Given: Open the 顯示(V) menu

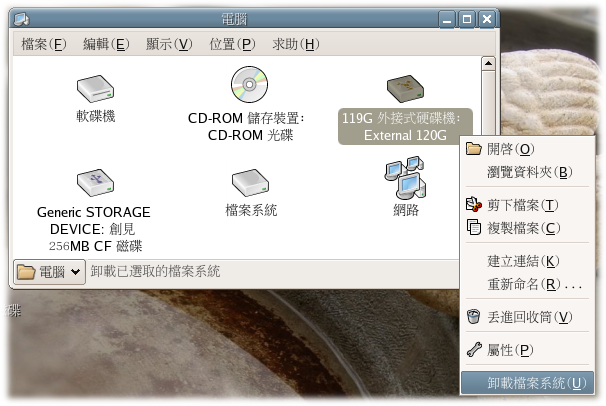Looking at the screenshot, I should click(x=169, y=44).
